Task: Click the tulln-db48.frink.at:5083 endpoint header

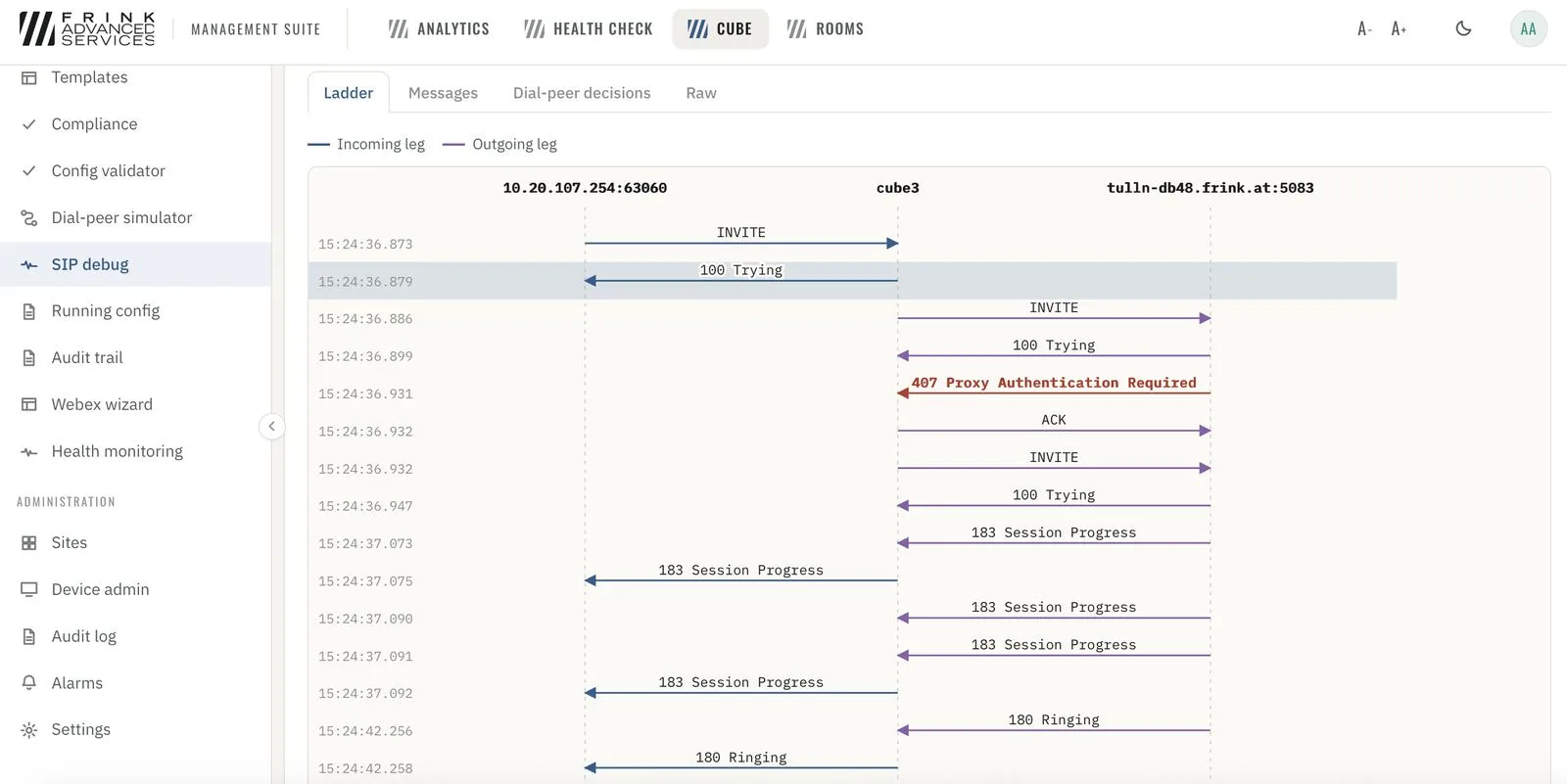Action: coord(1211,188)
